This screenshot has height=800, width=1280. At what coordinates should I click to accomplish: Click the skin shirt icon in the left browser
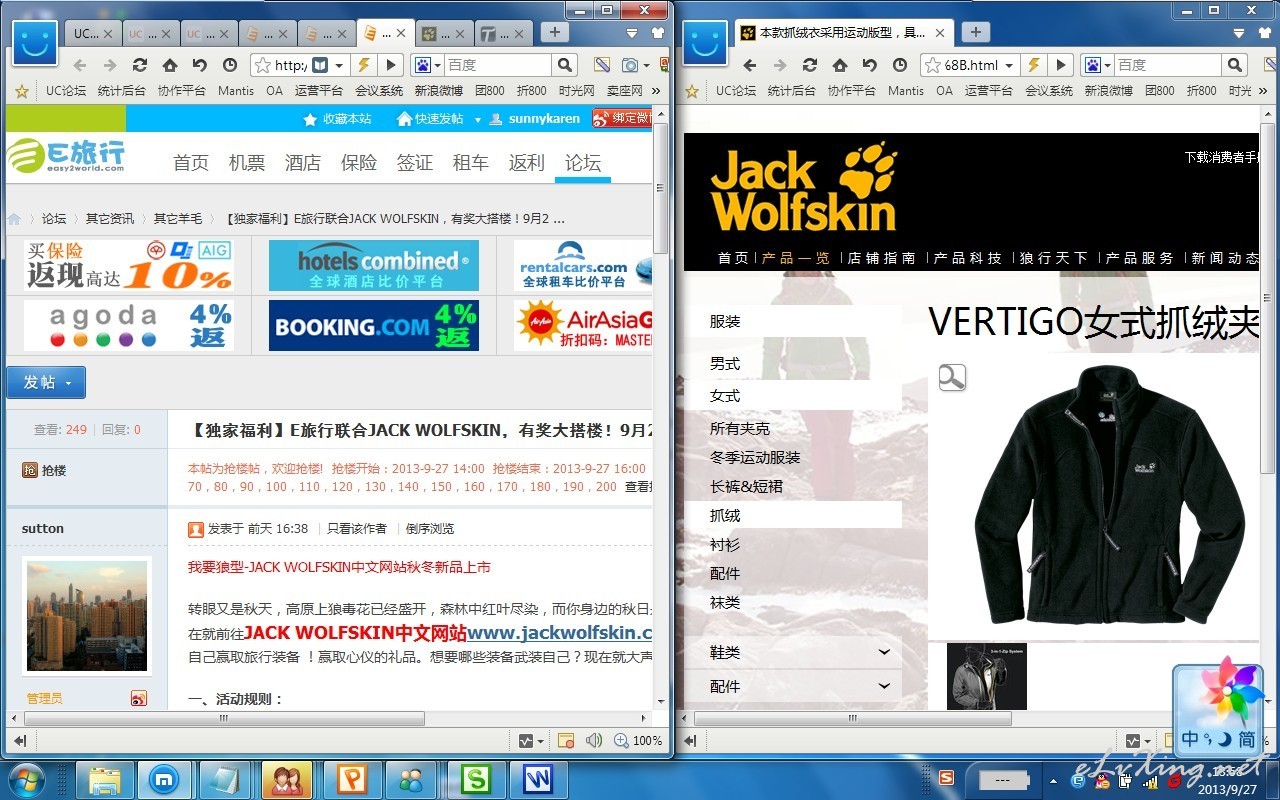click(660, 33)
